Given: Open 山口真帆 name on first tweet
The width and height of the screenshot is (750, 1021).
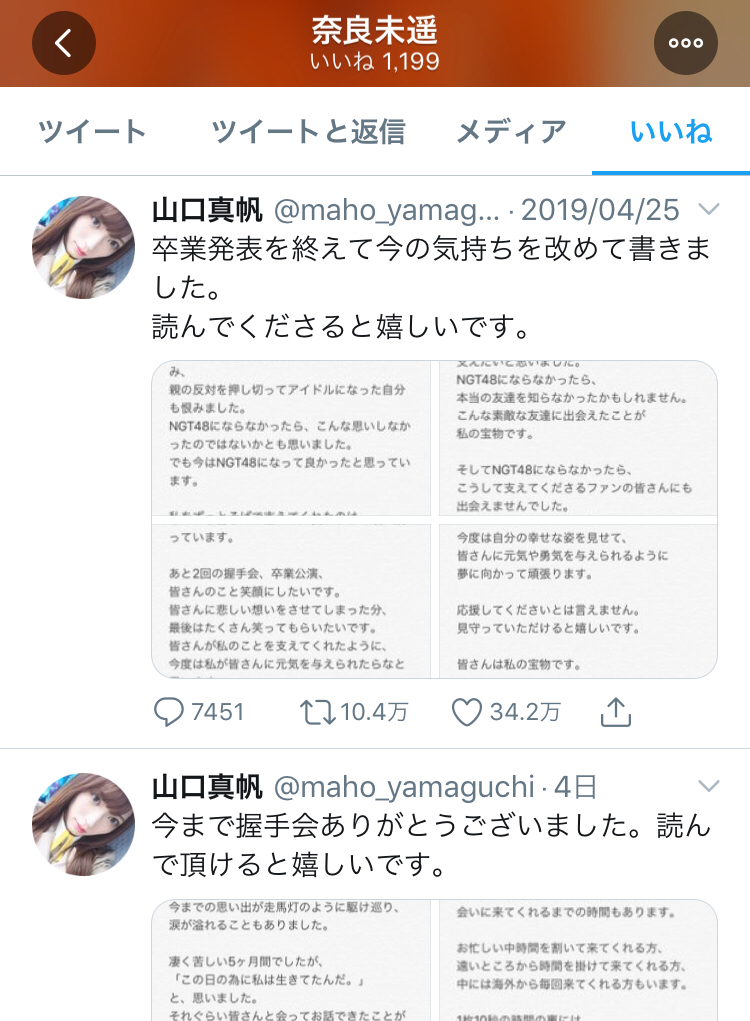Looking at the screenshot, I should pyautogui.click(x=207, y=210).
